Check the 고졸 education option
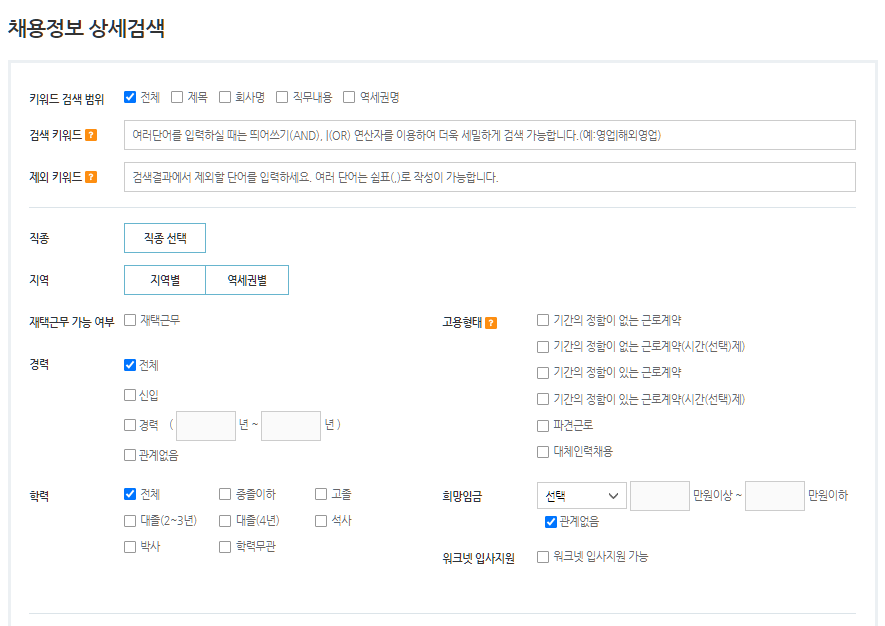This screenshot has width=885, height=626. click(x=321, y=494)
